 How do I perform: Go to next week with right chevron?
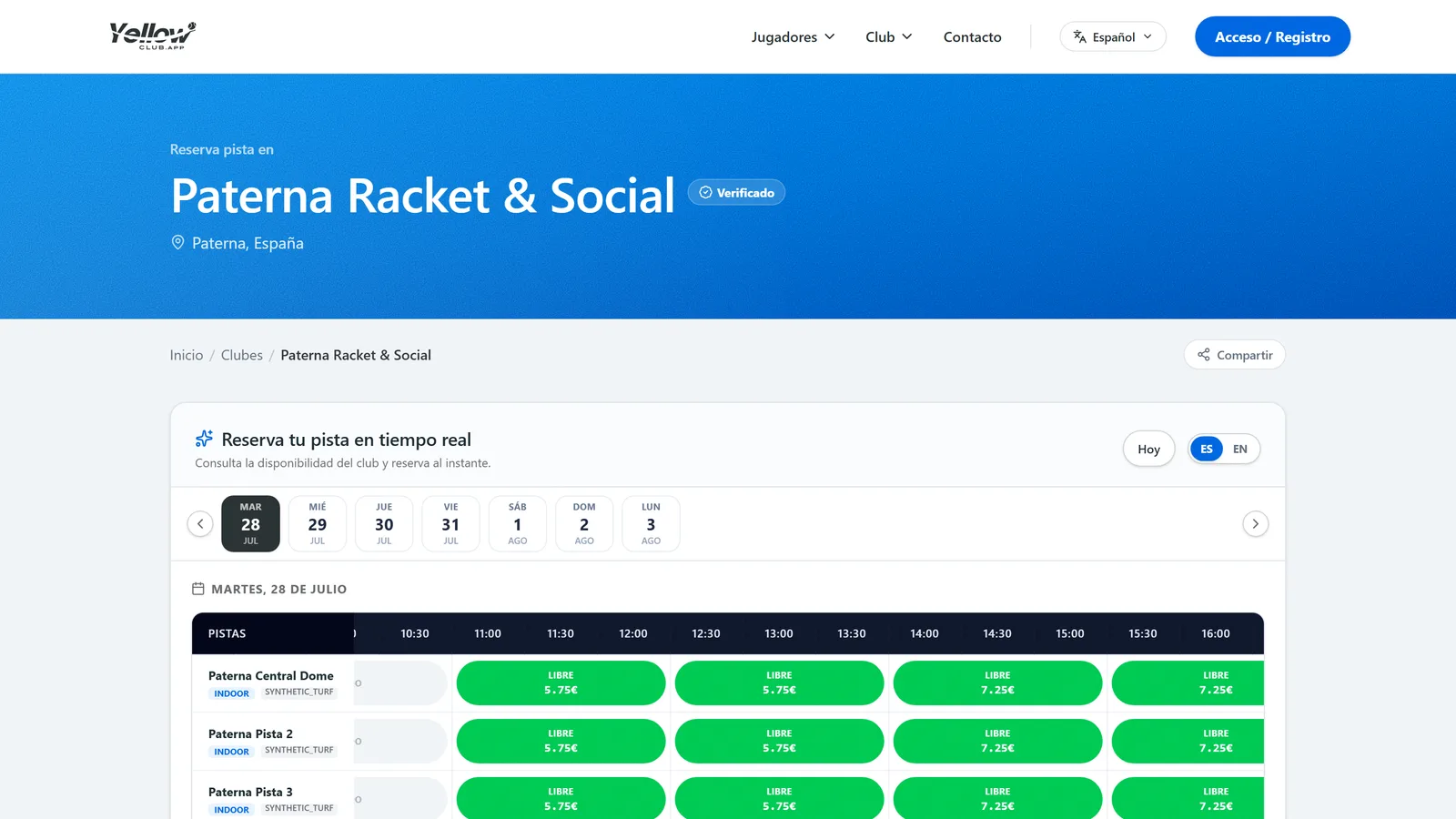point(1256,524)
